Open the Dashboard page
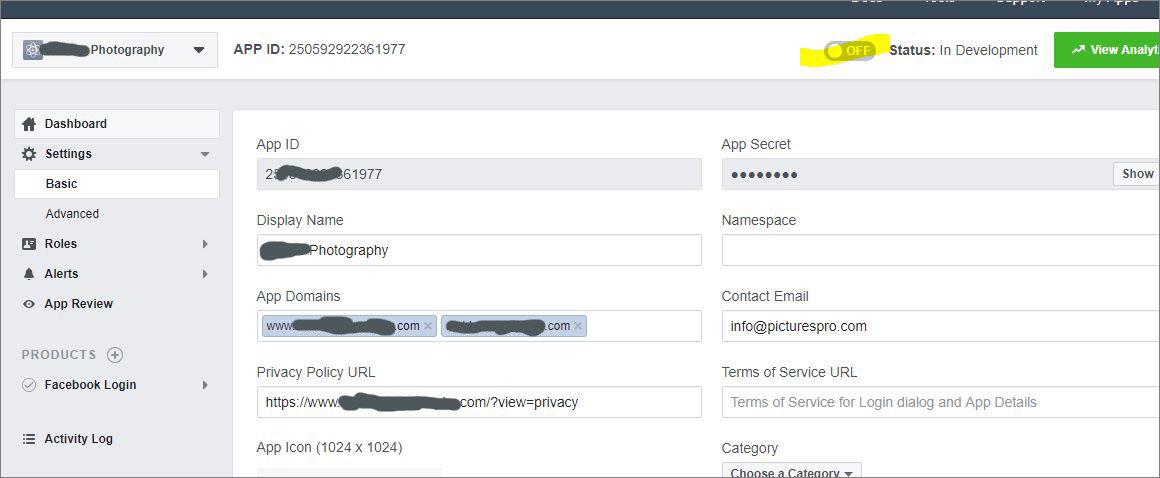The width and height of the screenshot is (1160, 478). pos(117,124)
